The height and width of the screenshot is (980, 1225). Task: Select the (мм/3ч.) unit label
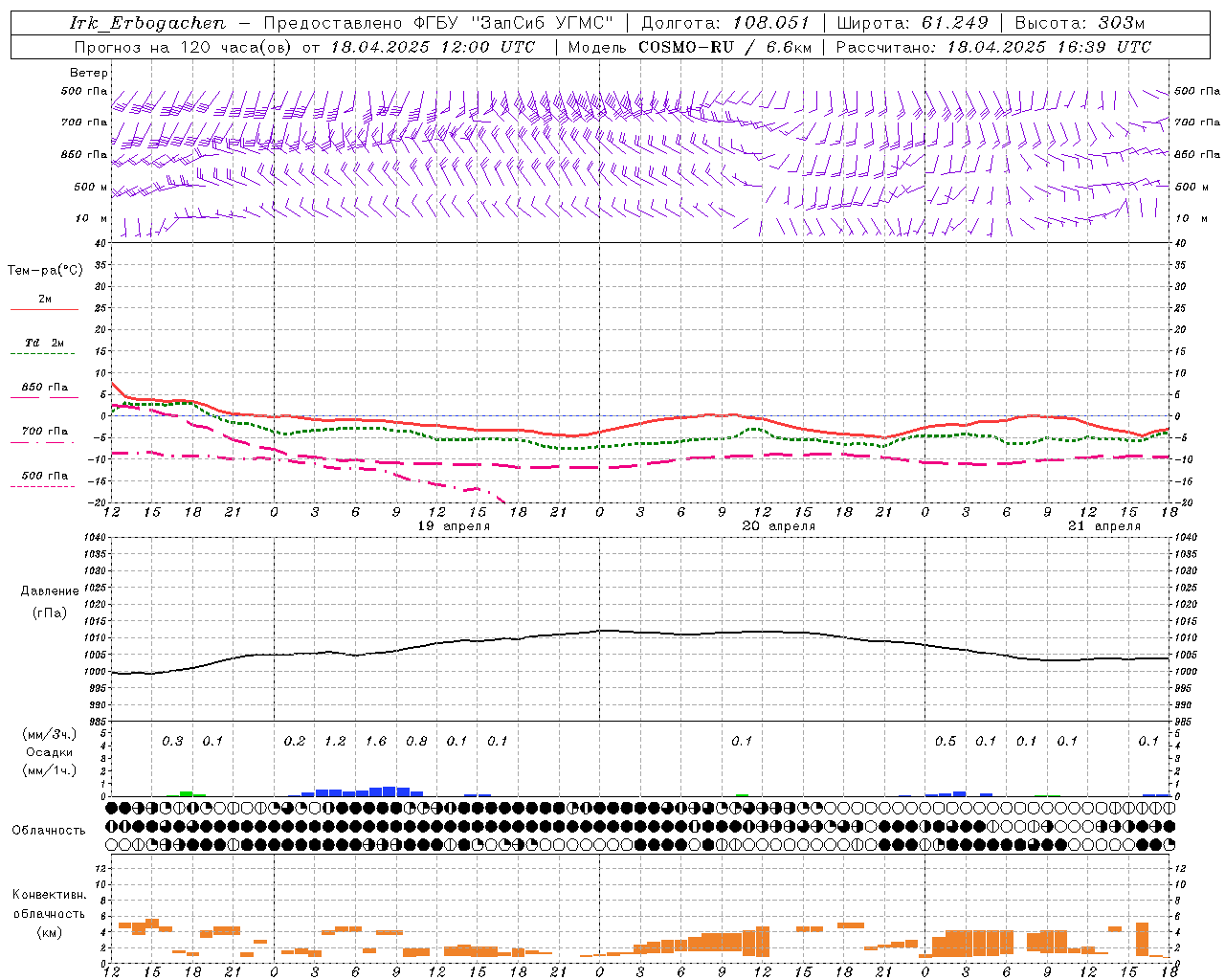click(49, 734)
